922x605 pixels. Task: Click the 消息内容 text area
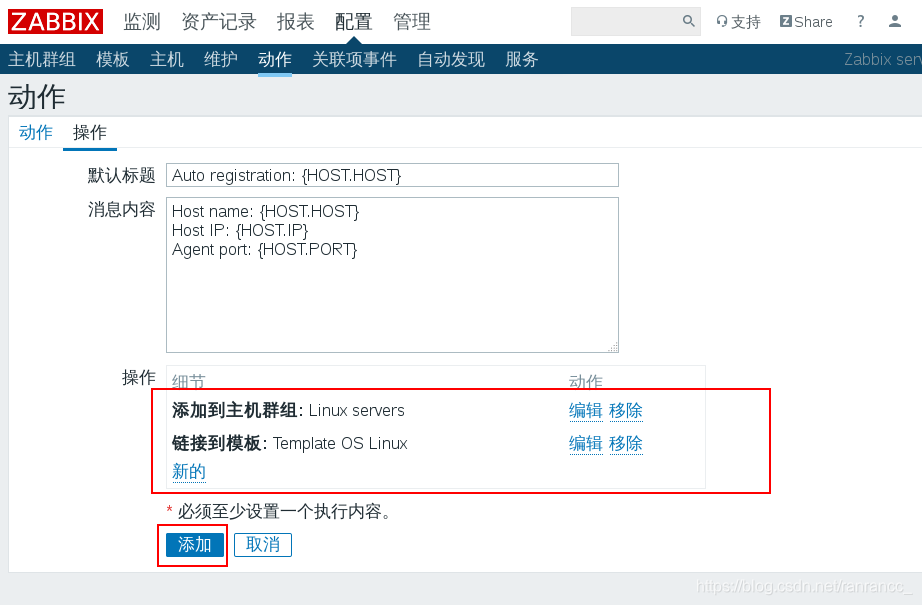point(392,275)
